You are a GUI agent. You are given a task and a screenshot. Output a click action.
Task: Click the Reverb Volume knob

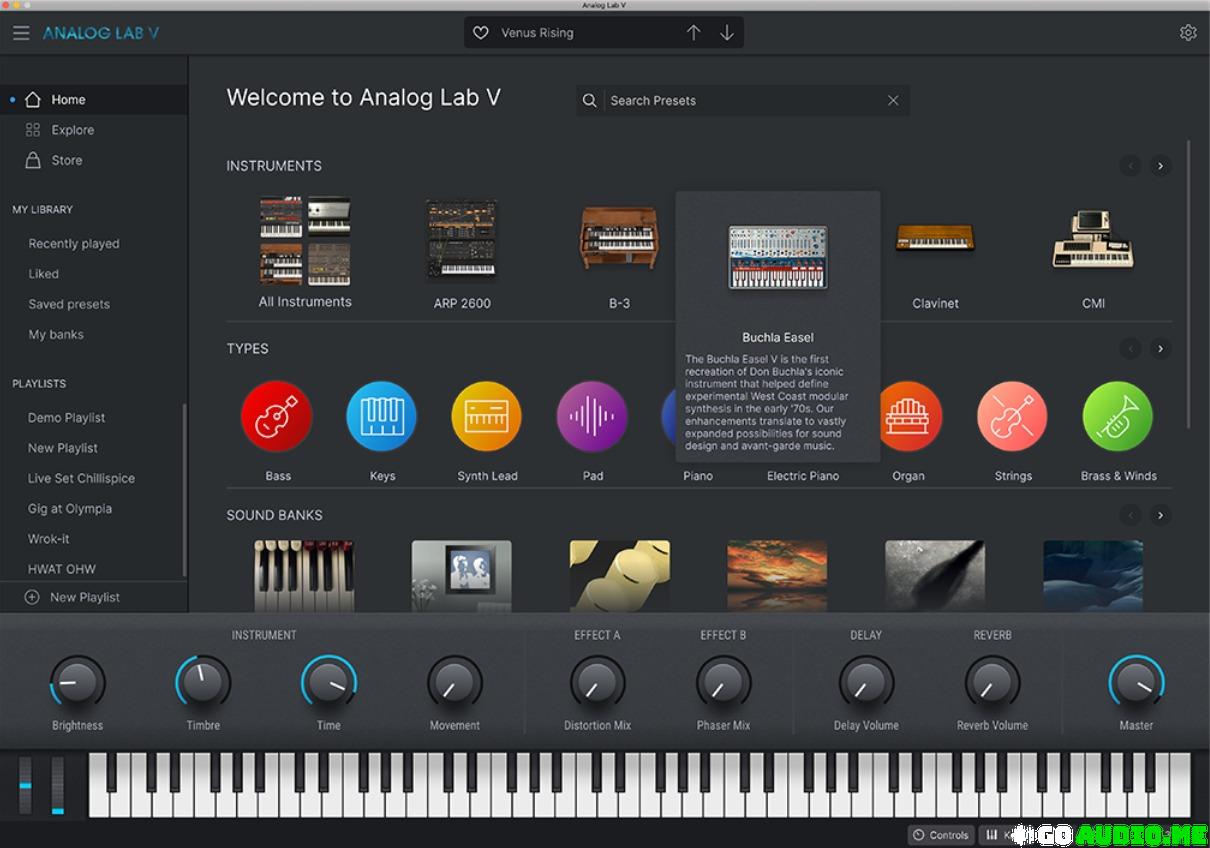coord(992,683)
